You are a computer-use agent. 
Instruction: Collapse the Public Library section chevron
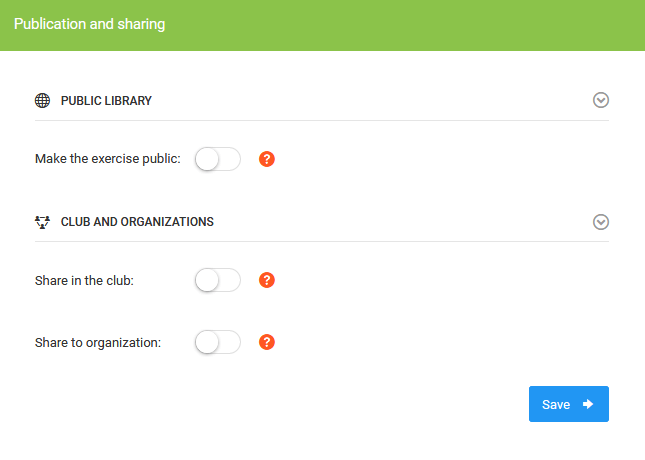click(x=601, y=100)
